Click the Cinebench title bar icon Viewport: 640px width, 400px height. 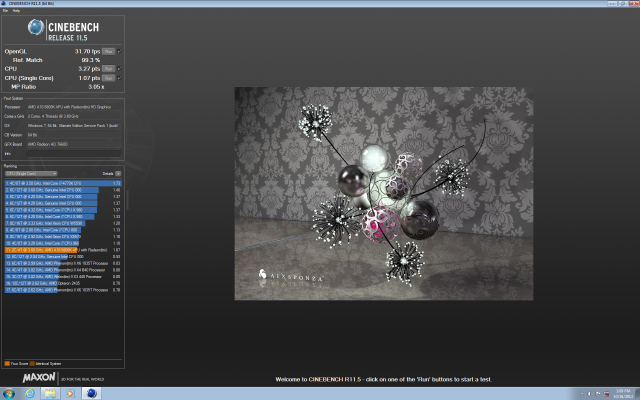coord(4,3)
